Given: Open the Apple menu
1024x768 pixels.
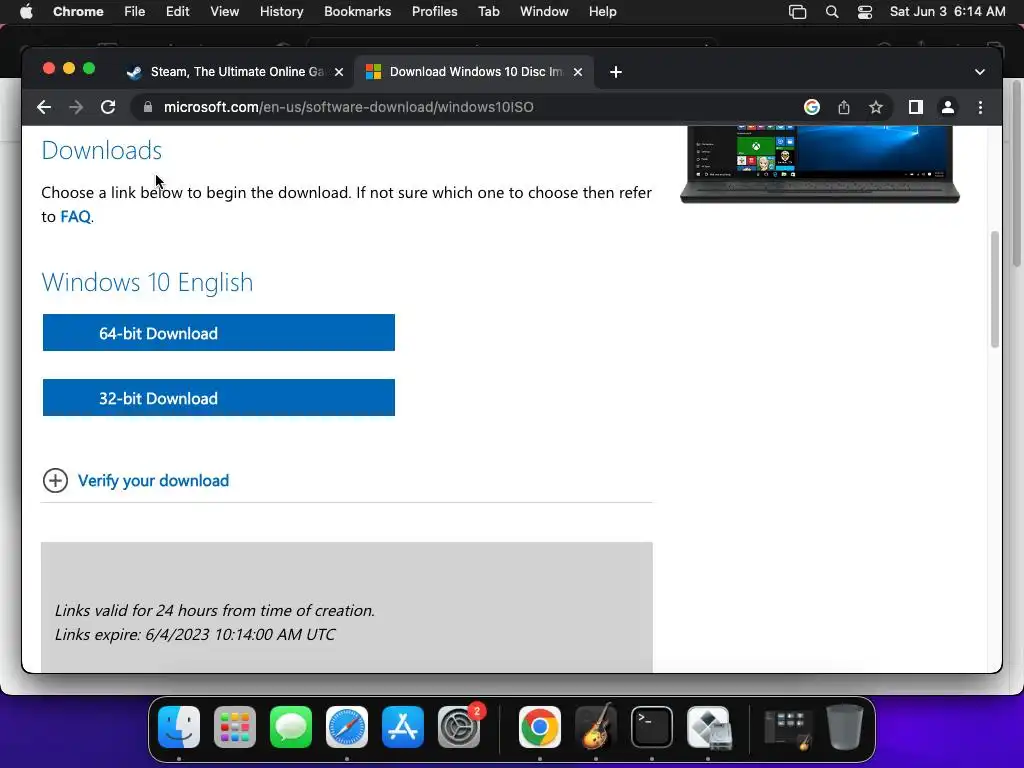Looking at the screenshot, I should (26, 12).
